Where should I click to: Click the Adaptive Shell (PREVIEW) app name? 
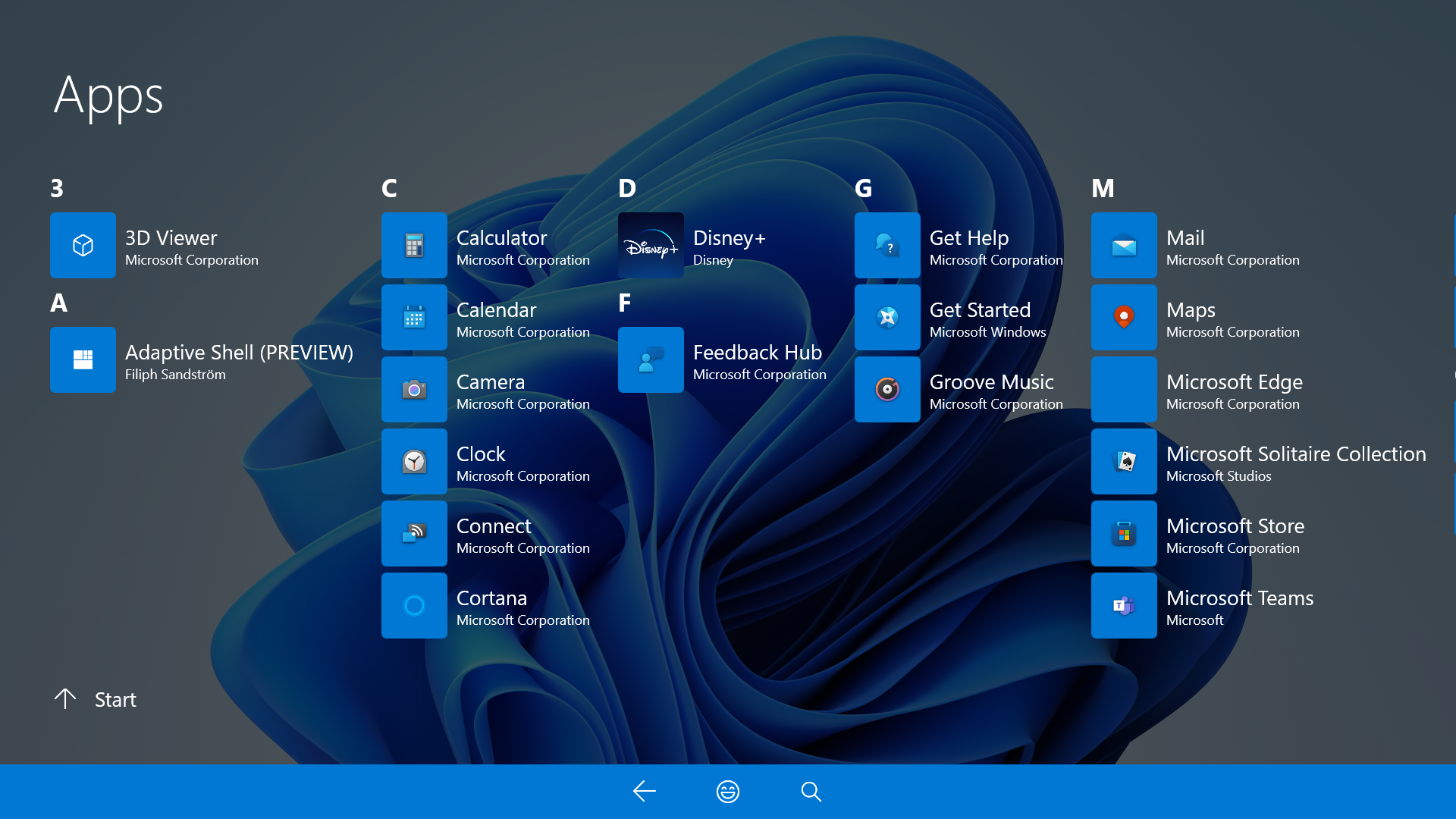point(239,353)
